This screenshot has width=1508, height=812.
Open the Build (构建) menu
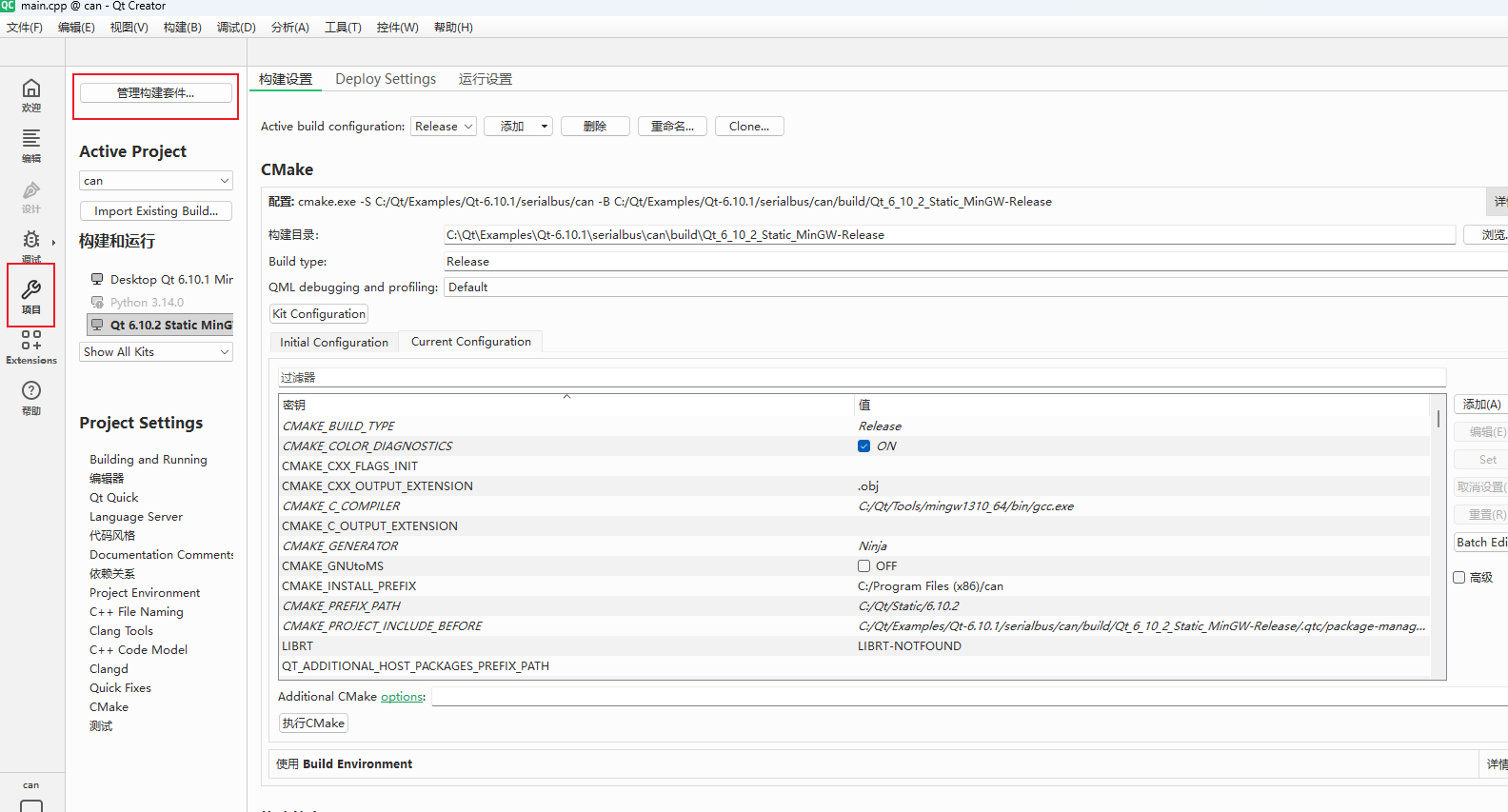(x=182, y=27)
